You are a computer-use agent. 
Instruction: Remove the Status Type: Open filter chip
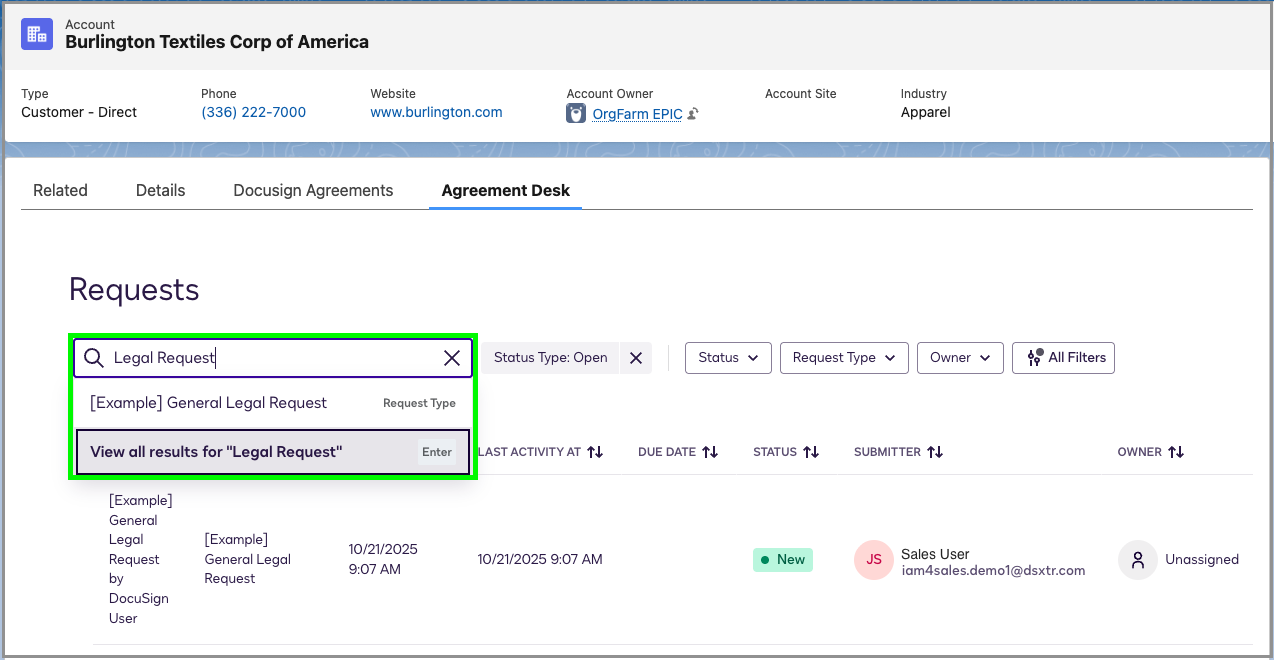636,357
